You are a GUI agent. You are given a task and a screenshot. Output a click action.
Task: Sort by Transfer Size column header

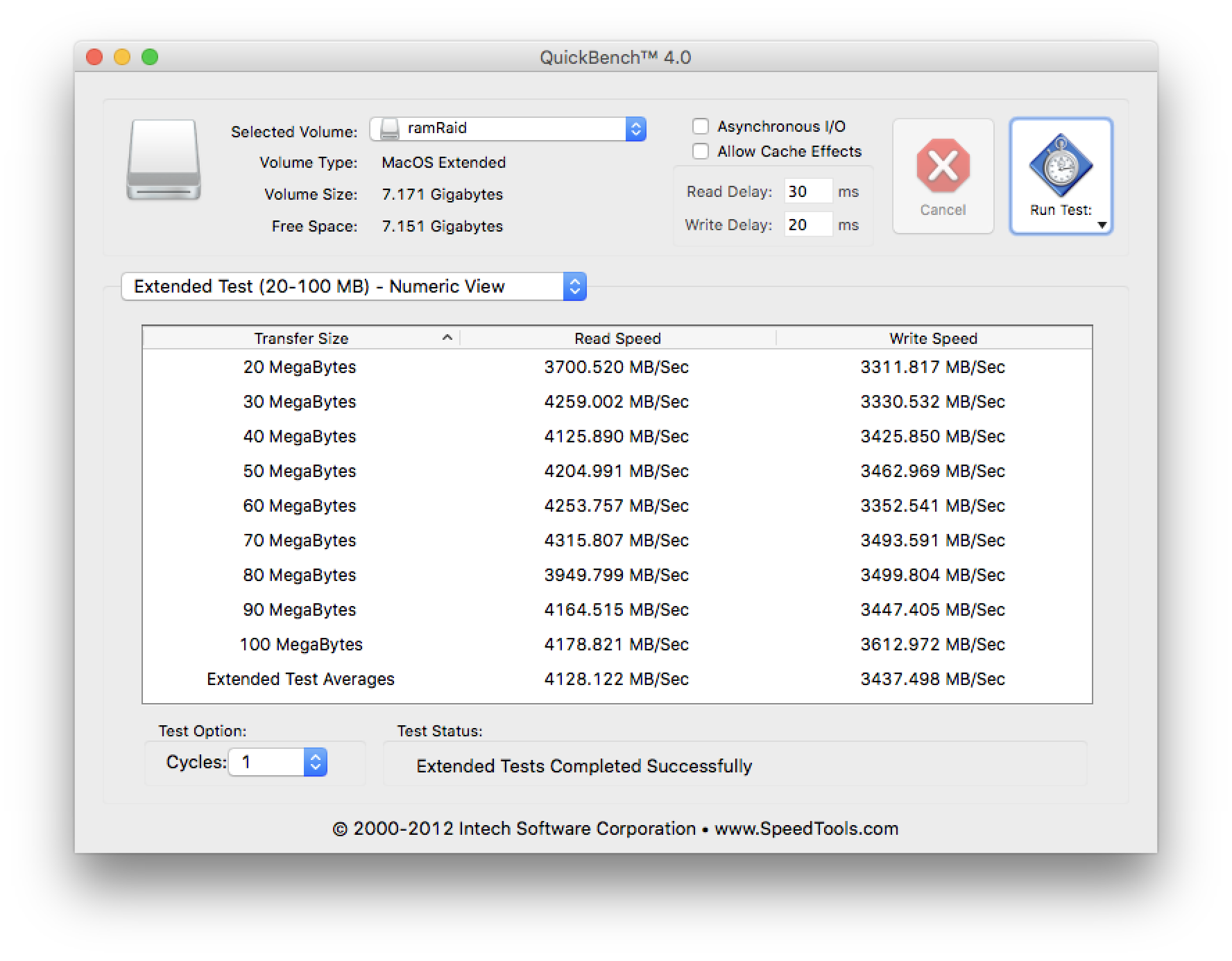pyautogui.click(x=301, y=338)
